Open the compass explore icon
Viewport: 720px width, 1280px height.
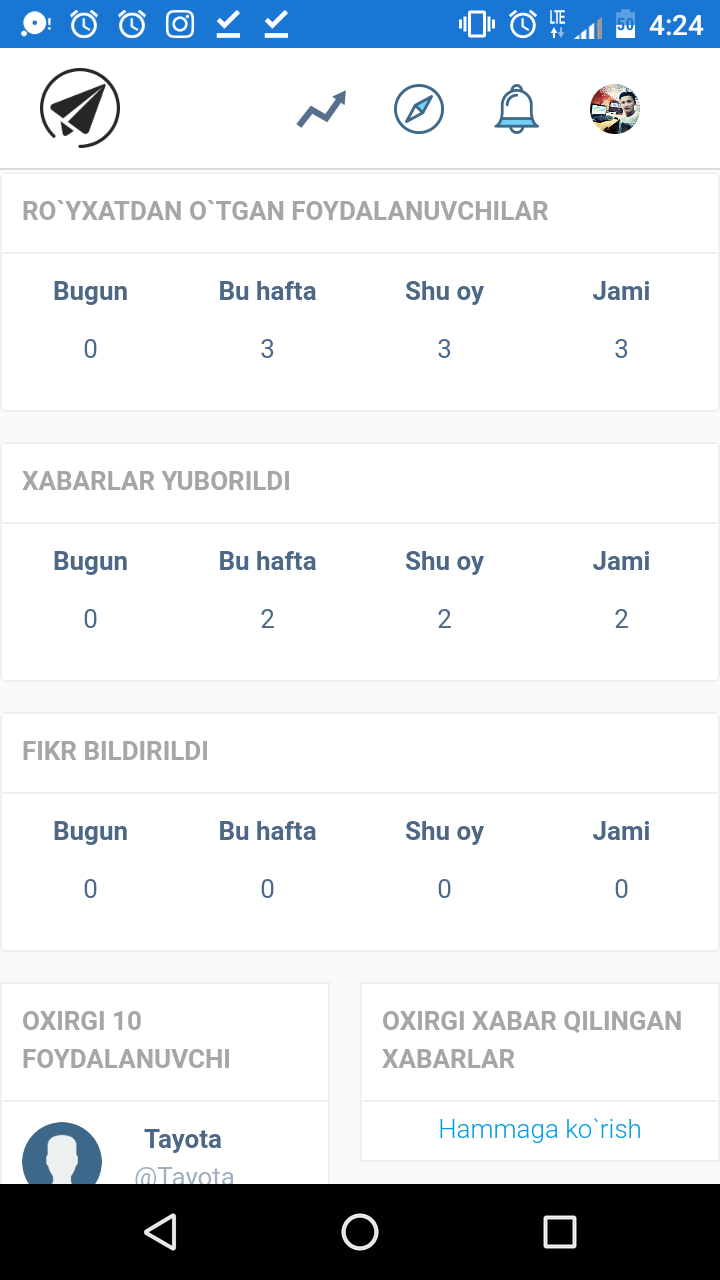[419, 109]
